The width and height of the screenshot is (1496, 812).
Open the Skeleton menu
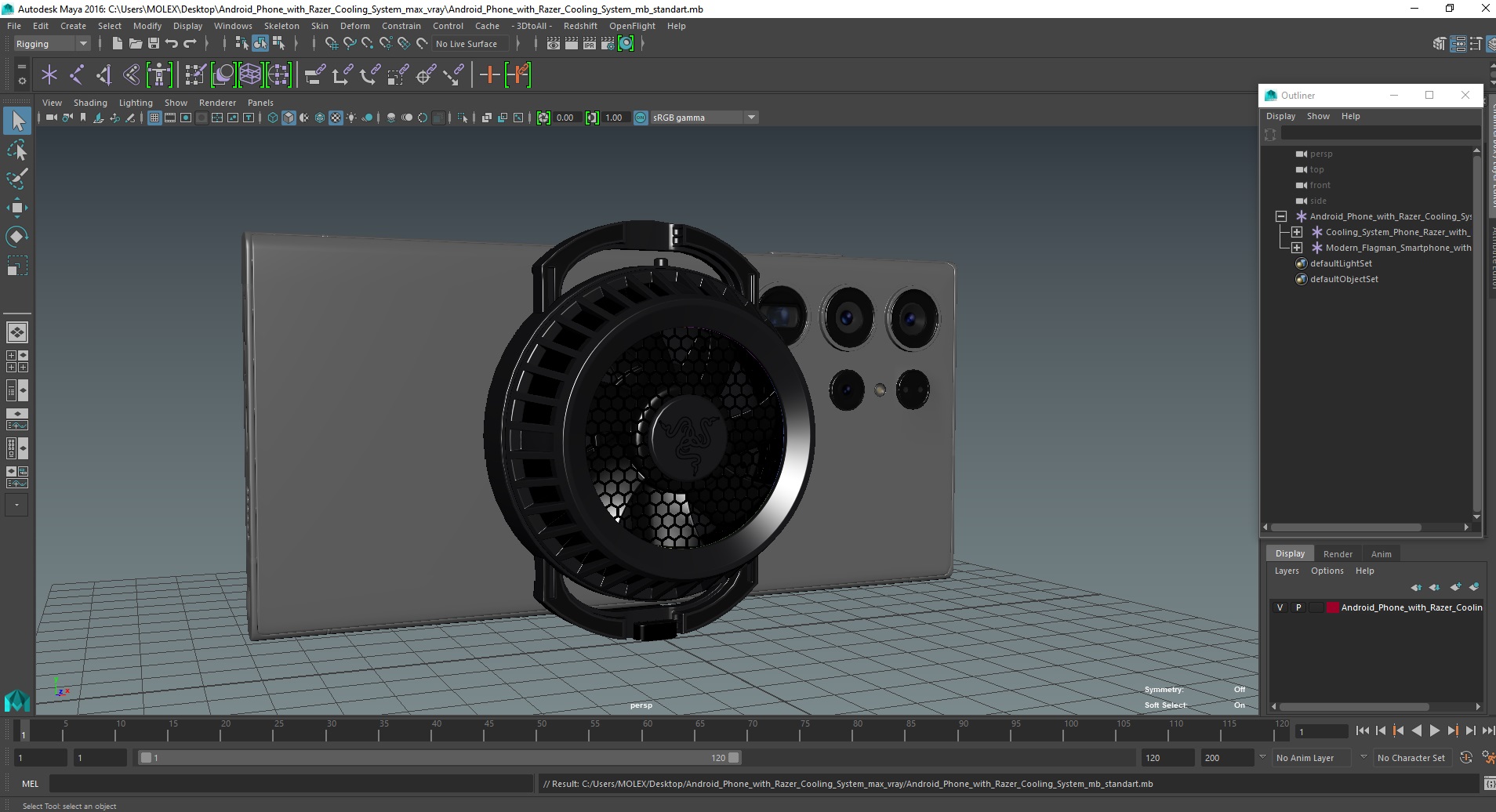coord(281,26)
